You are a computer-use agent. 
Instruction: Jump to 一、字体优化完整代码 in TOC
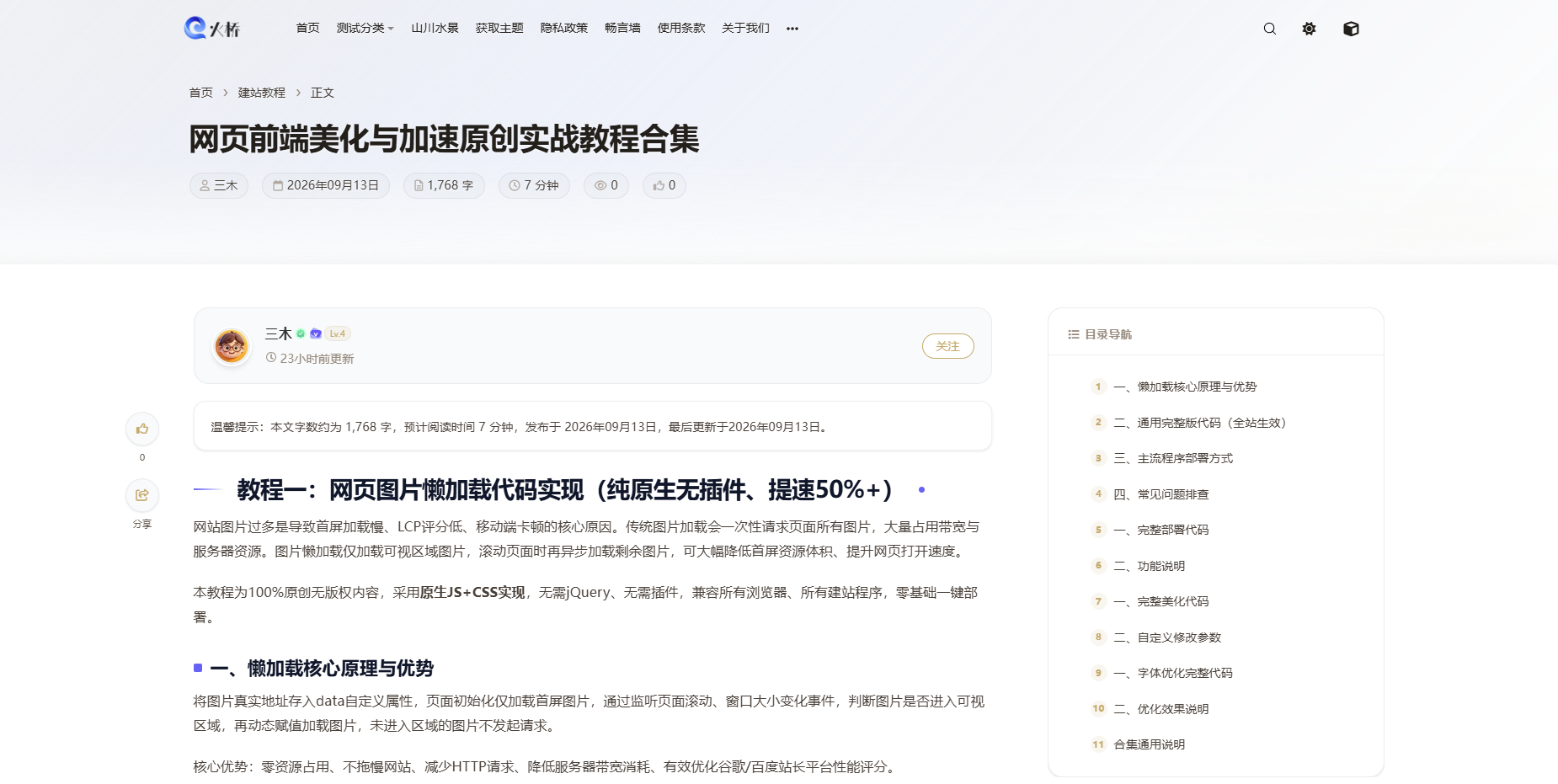tap(1173, 674)
